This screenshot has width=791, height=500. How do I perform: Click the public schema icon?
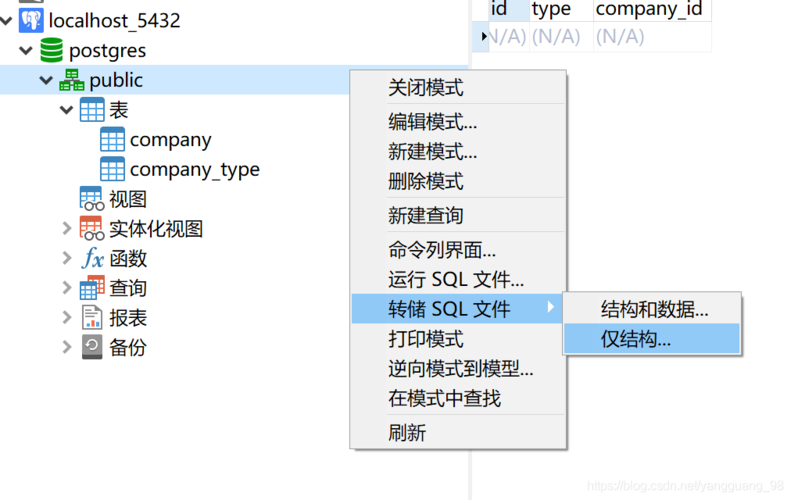click(72, 80)
